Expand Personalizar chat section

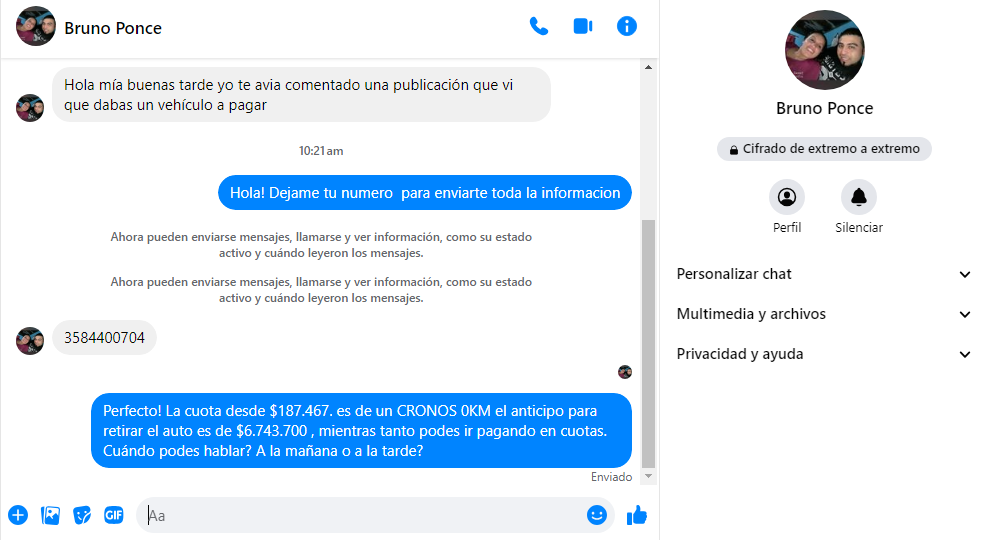(x=824, y=274)
